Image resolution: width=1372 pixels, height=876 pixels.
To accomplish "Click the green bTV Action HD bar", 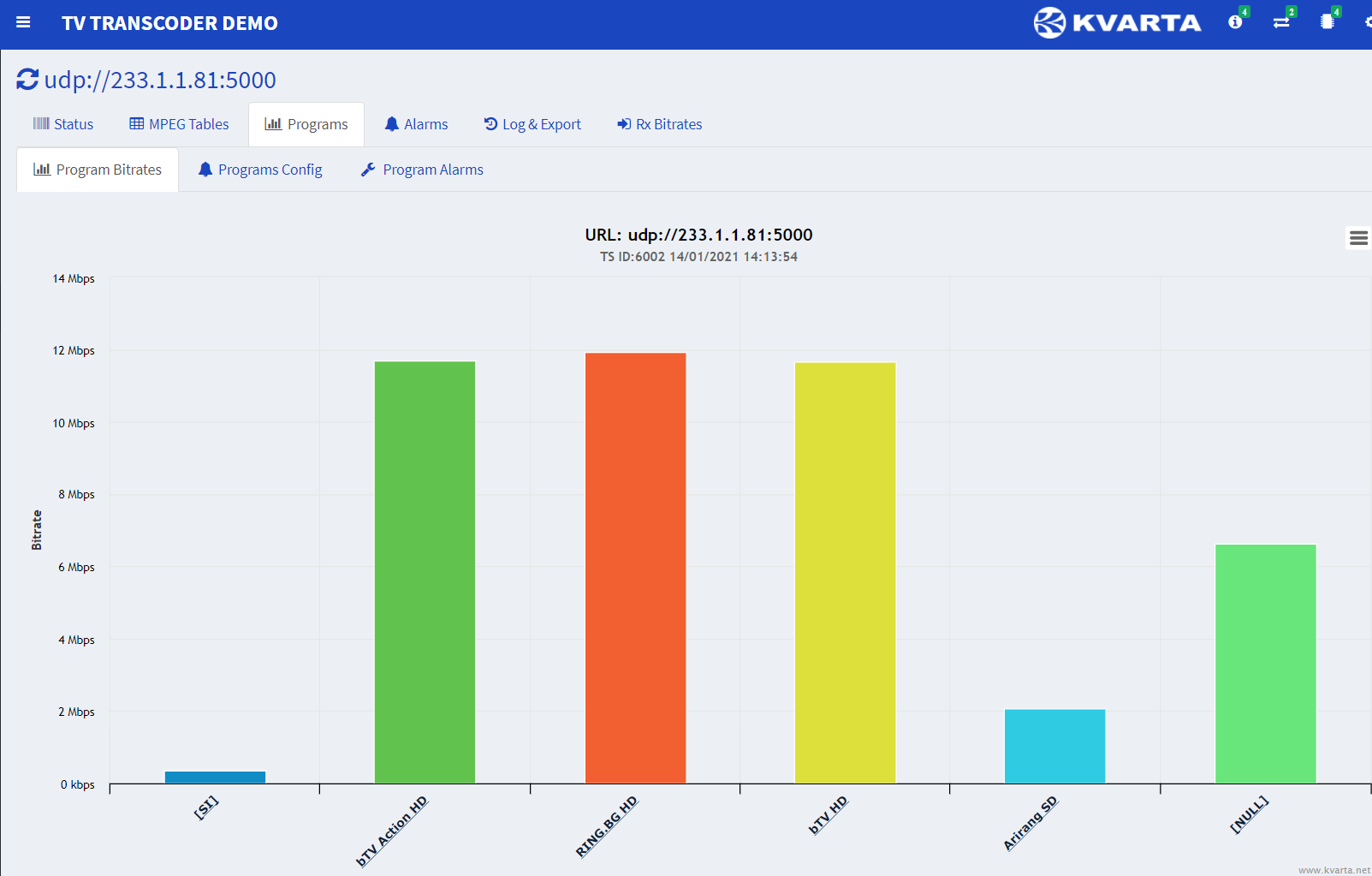I will pos(425,572).
